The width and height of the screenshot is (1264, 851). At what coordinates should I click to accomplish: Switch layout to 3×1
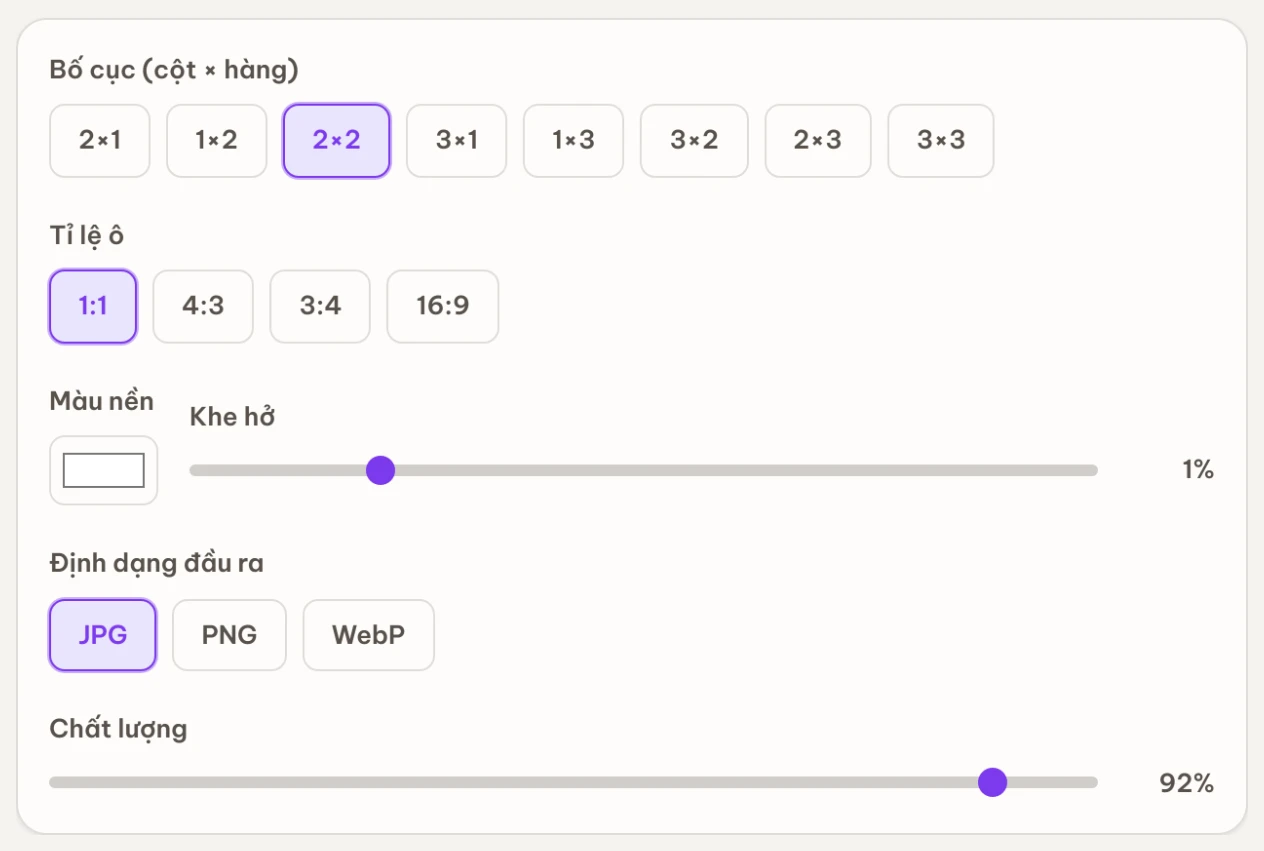click(x=457, y=141)
